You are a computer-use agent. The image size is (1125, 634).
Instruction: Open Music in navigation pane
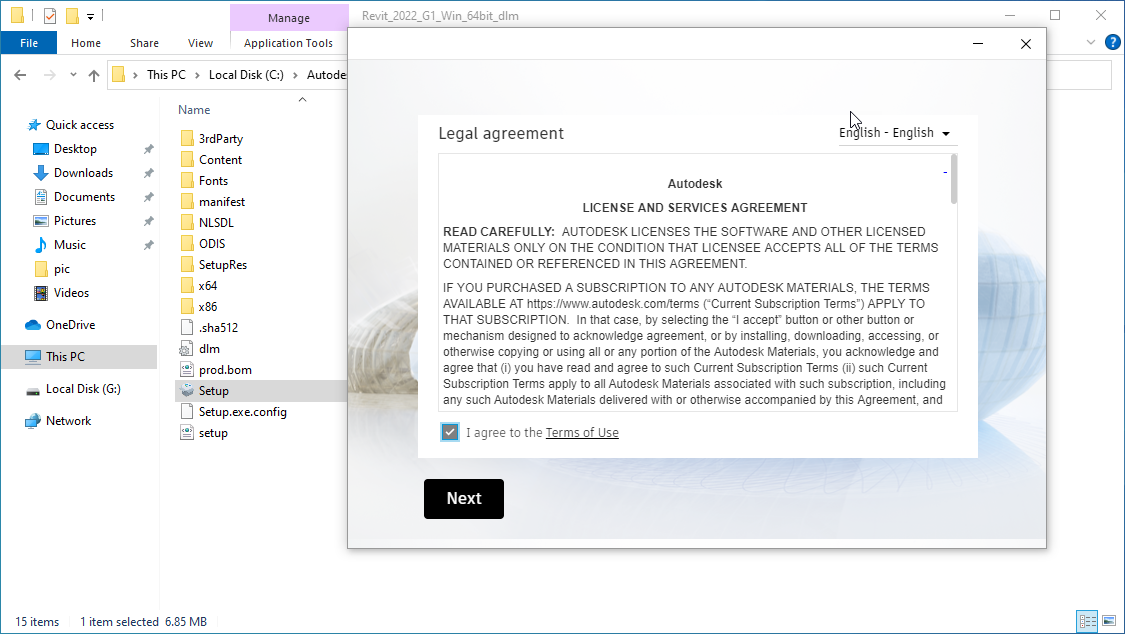tap(70, 245)
